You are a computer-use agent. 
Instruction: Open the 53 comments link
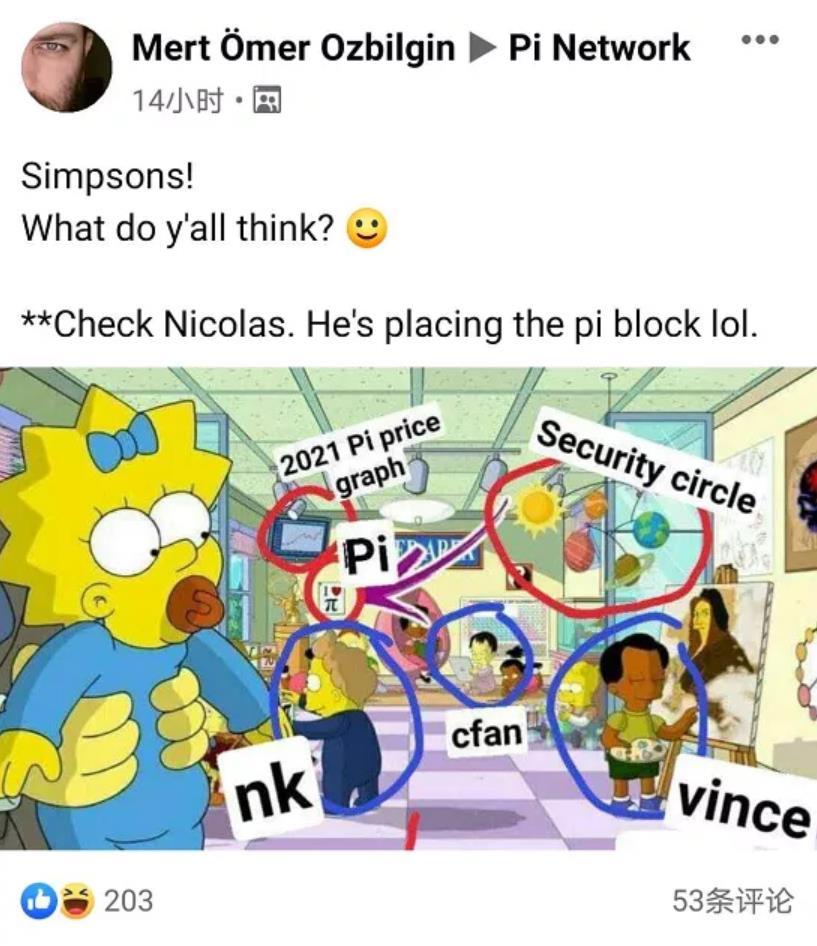pyautogui.click(x=733, y=901)
